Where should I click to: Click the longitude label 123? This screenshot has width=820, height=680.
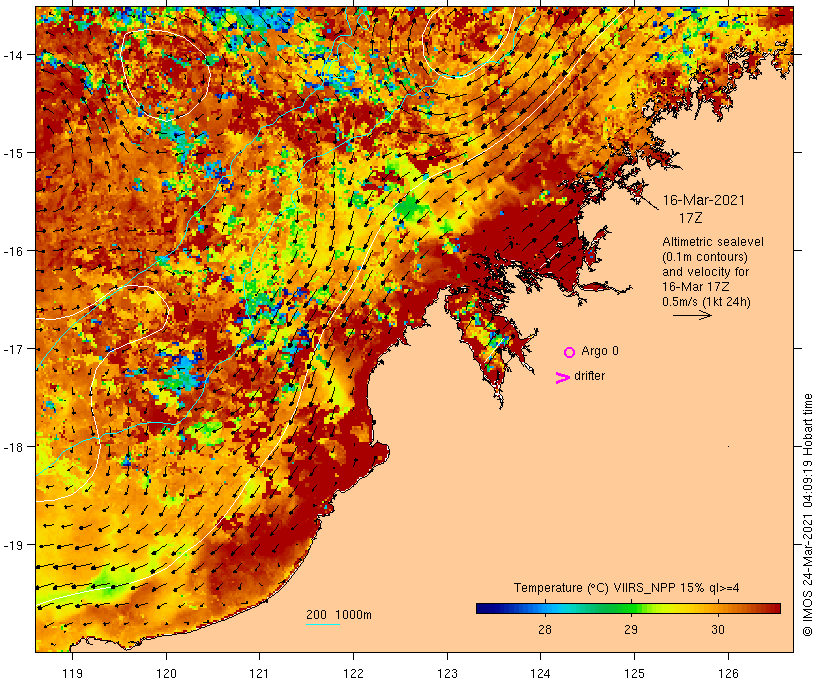pyautogui.click(x=447, y=673)
